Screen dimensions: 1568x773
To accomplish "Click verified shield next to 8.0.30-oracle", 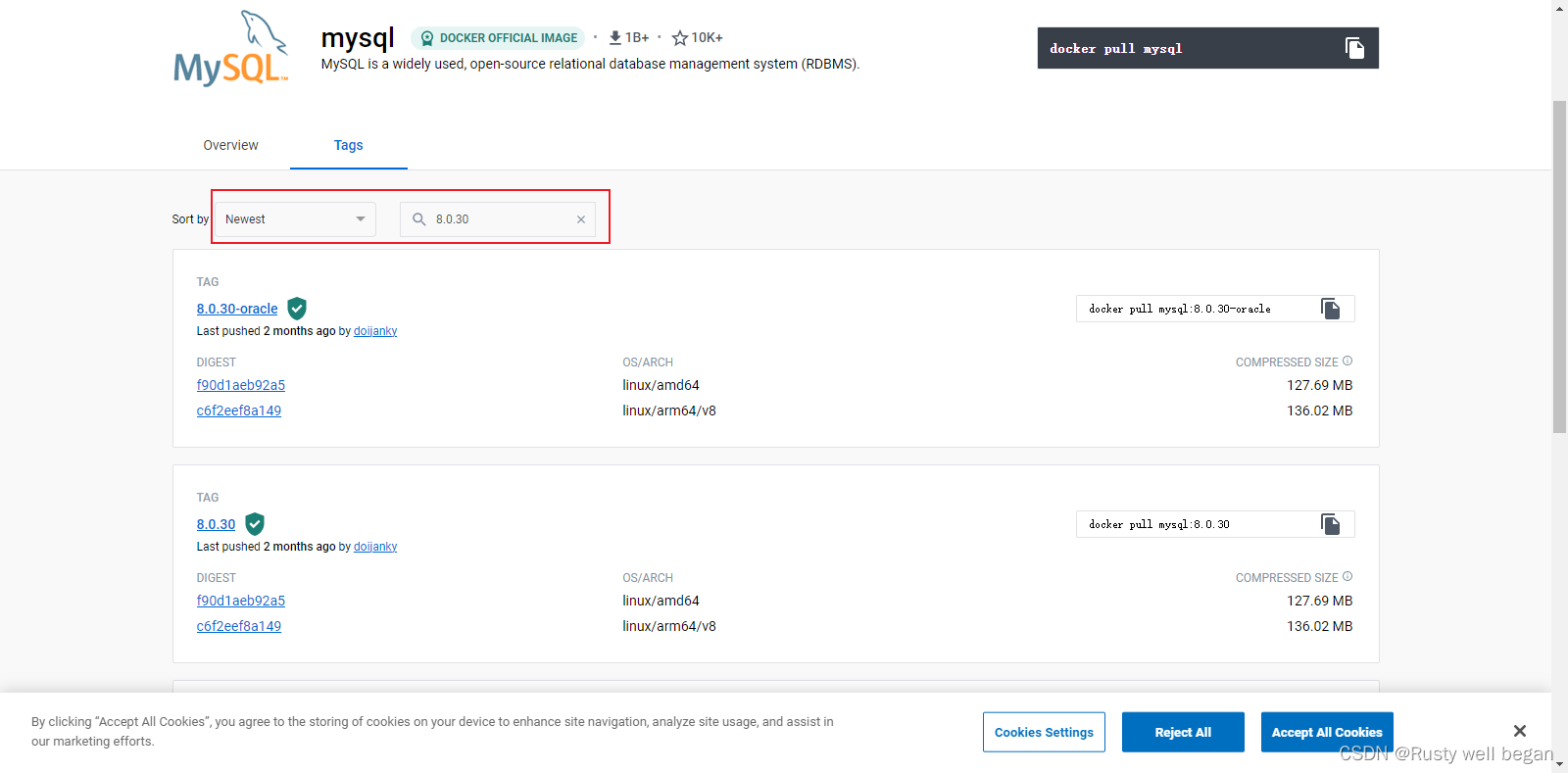I will [x=297, y=309].
